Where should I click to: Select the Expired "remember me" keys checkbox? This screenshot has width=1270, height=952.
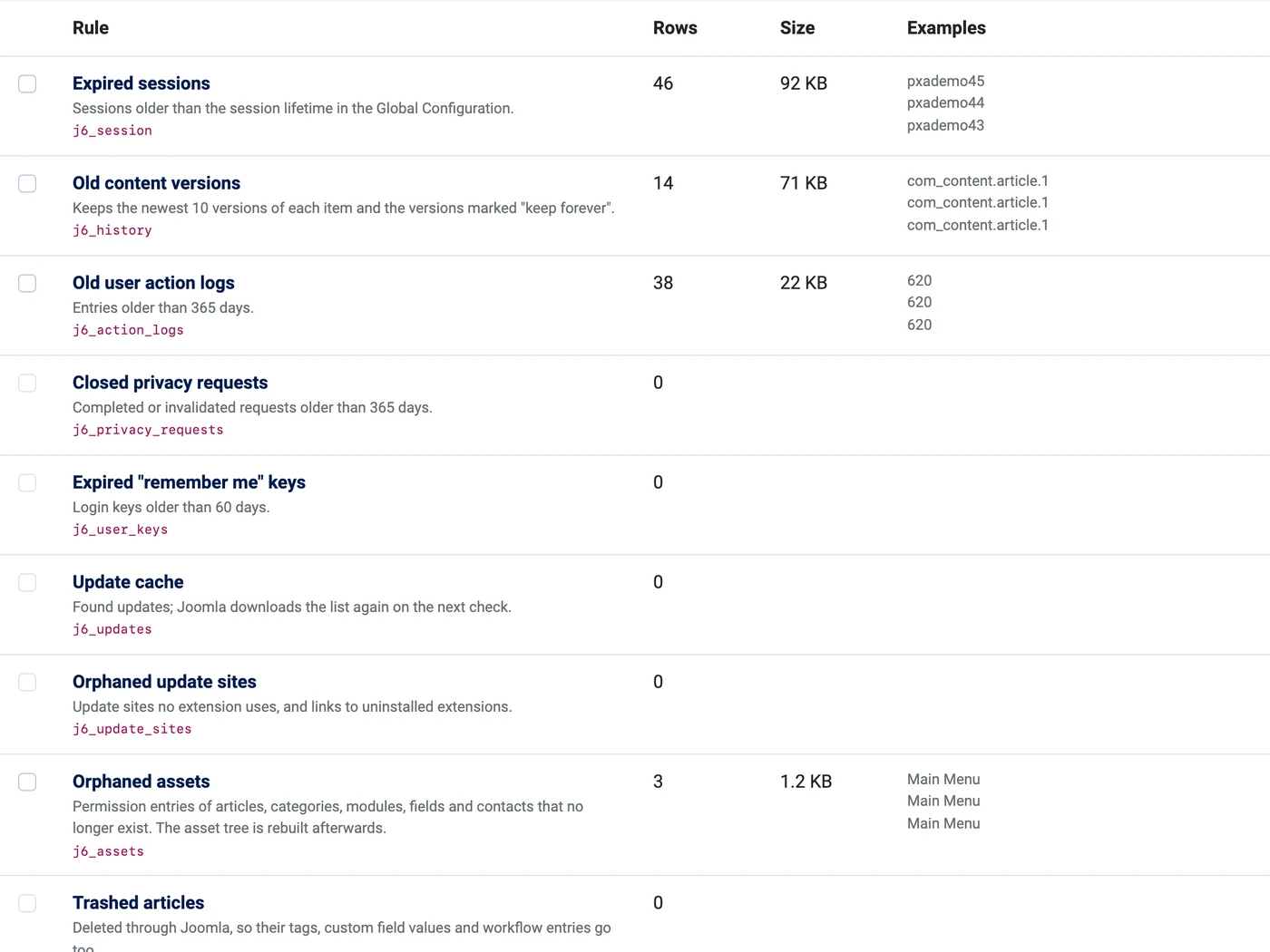click(x=27, y=482)
